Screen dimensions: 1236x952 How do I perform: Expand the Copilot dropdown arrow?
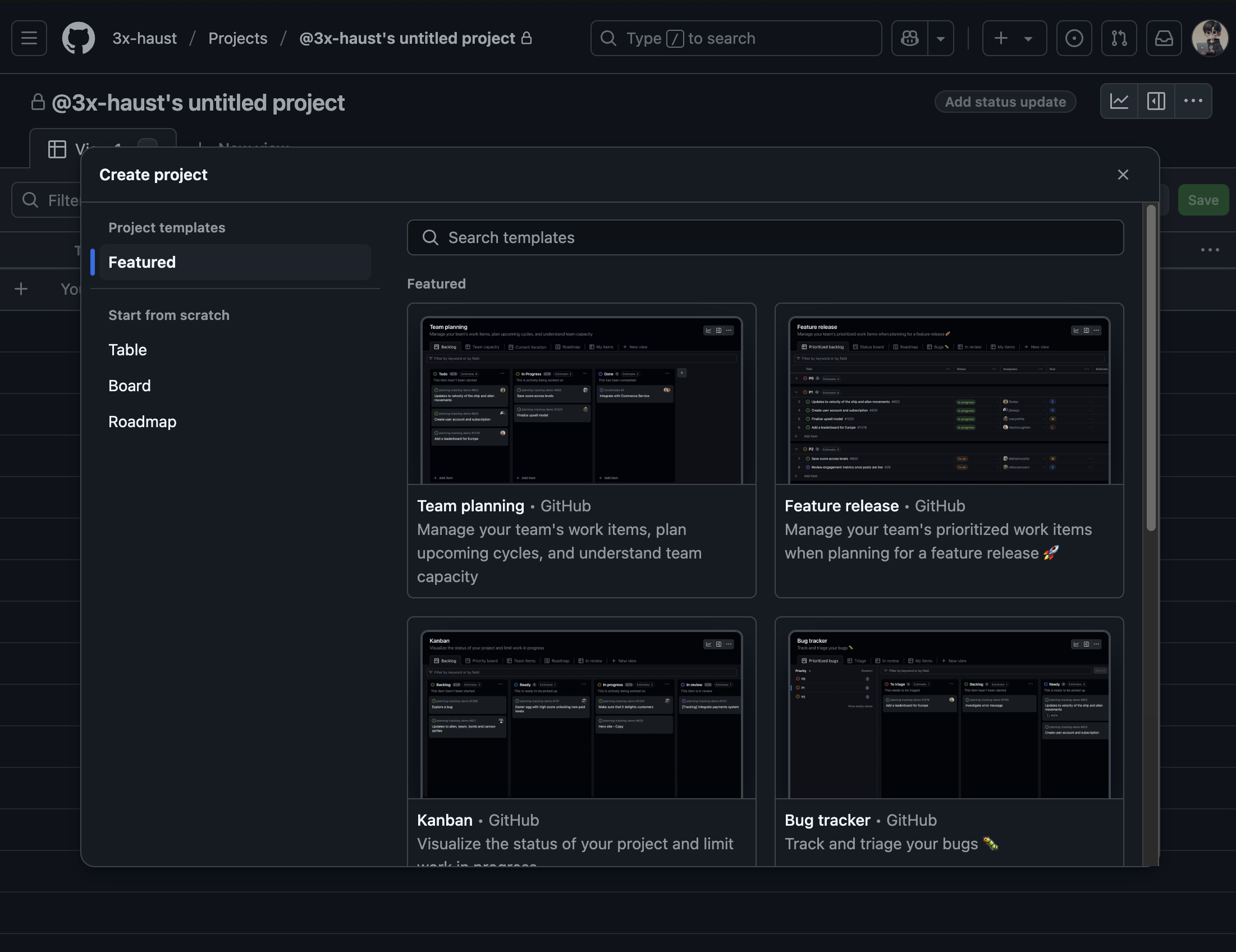941,38
